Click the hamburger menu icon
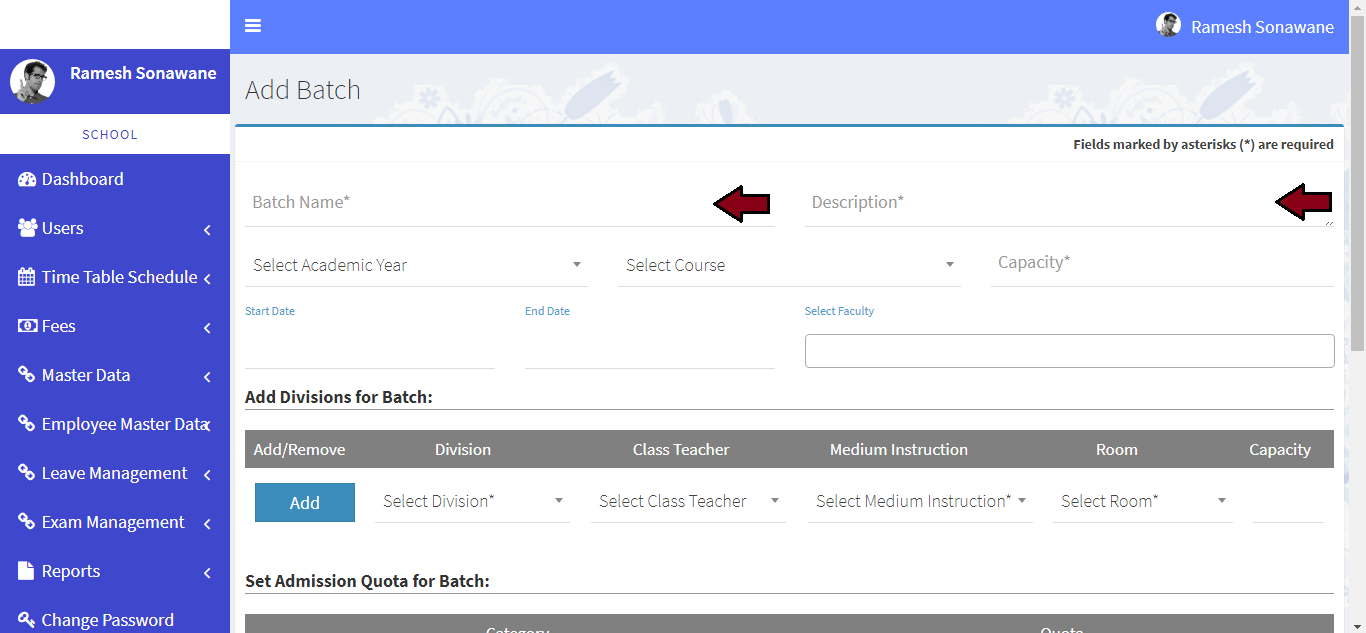 pos(253,26)
